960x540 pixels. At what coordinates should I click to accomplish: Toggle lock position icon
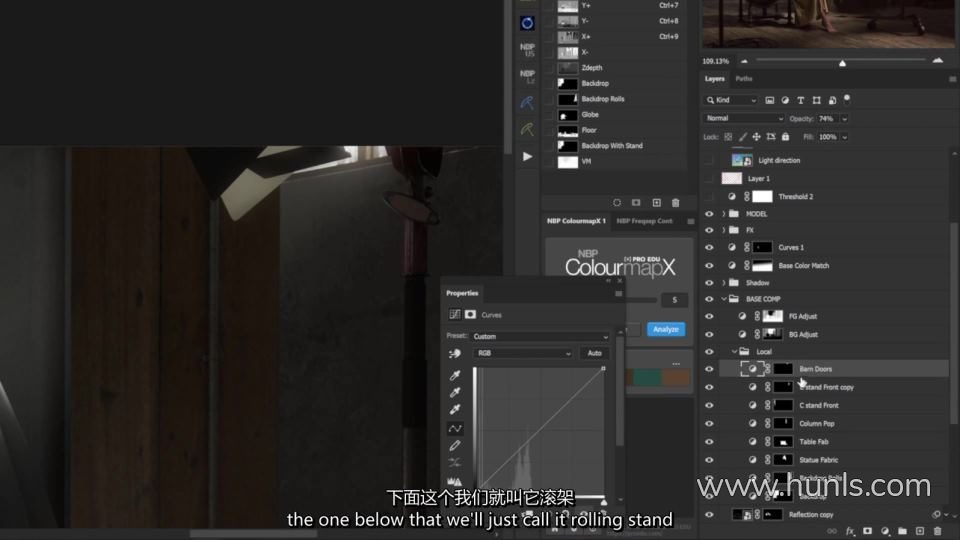click(756, 137)
